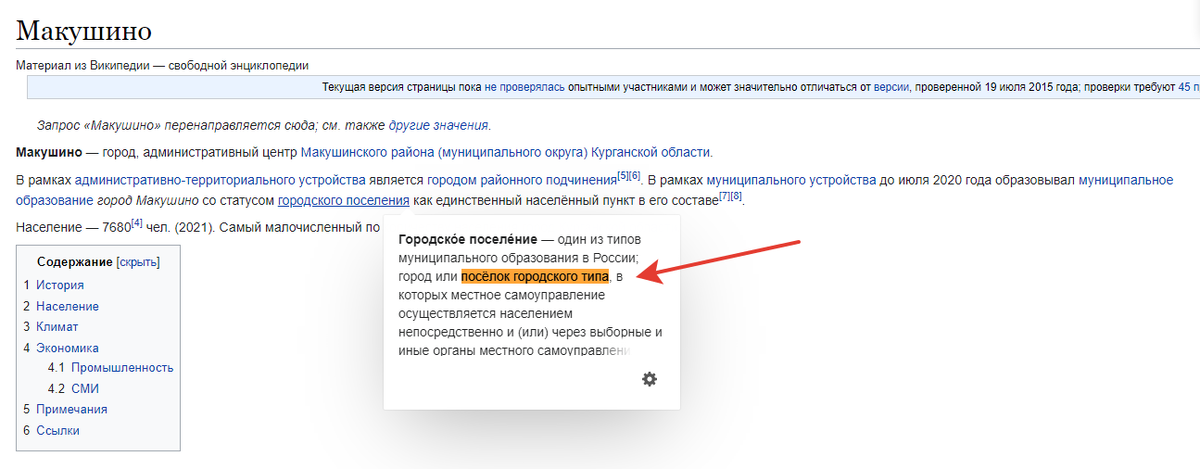Image resolution: width=1200 pixels, height=469 pixels.
Task: Click the page title 'Макушино'
Action: [84, 31]
